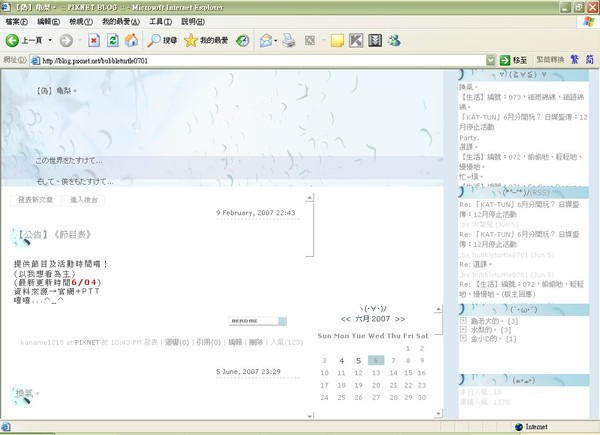Open sidebar article Party.
The width and height of the screenshot is (600, 435).
click(x=469, y=137)
